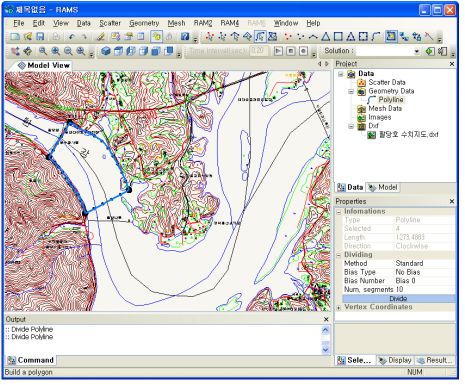Collapse the Dxf tree node
This screenshot has height=385, width=465.
pyautogui.click(x=351, y=126)
